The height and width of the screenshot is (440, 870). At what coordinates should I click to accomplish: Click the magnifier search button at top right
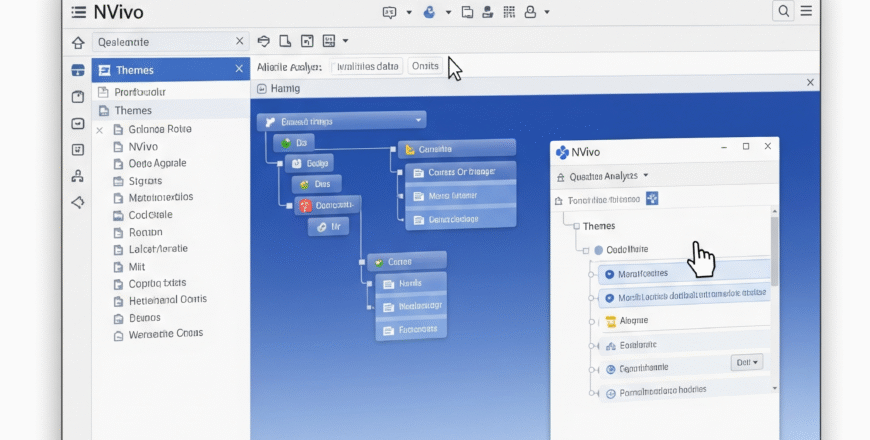[x=783, y=11]
